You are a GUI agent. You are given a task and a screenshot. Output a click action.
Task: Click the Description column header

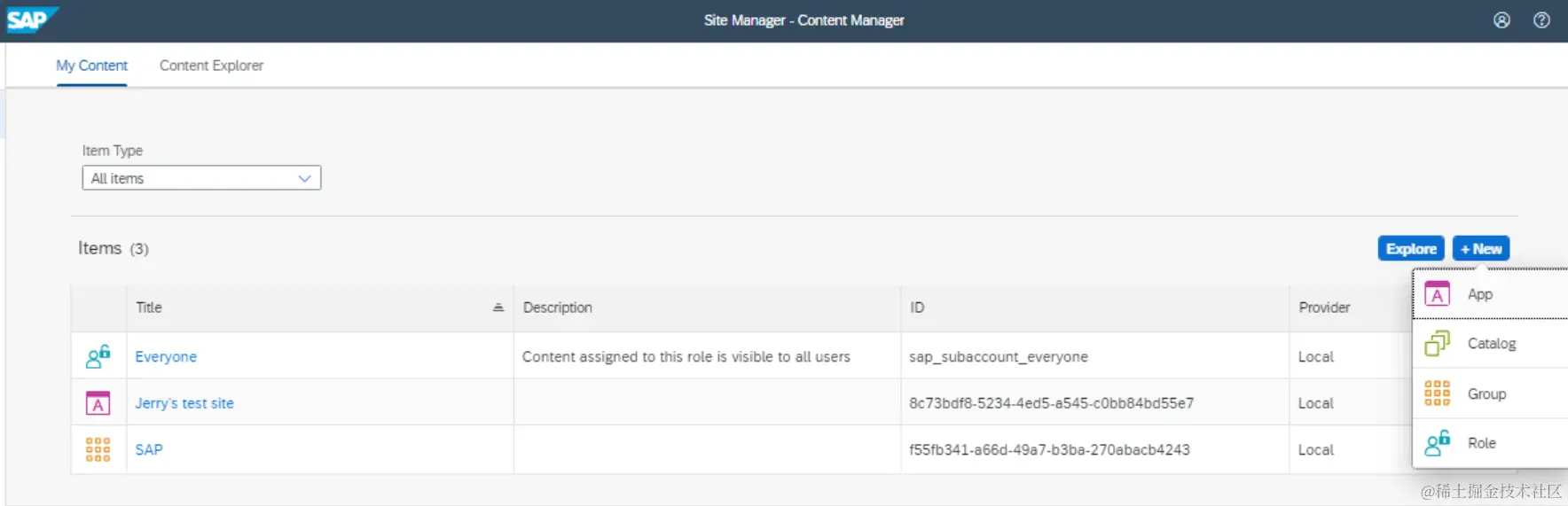coord(707,307)
